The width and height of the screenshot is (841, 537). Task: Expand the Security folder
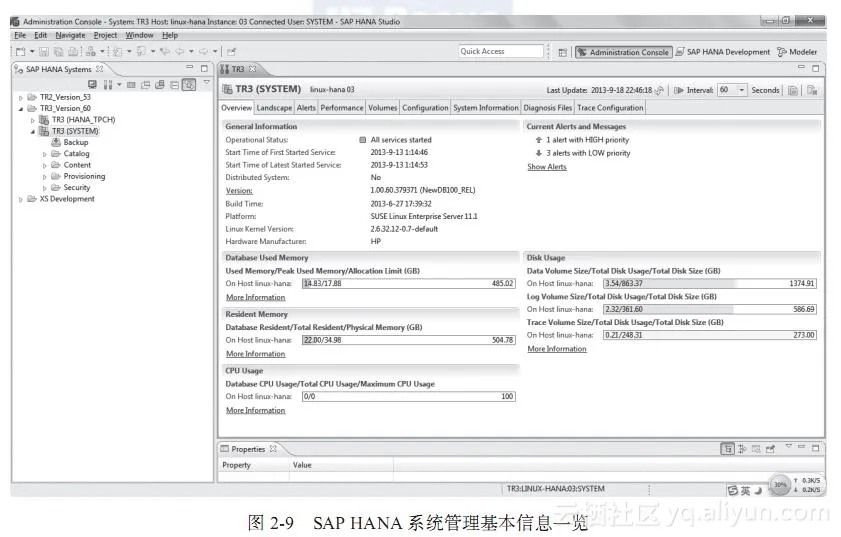point(45,188)
